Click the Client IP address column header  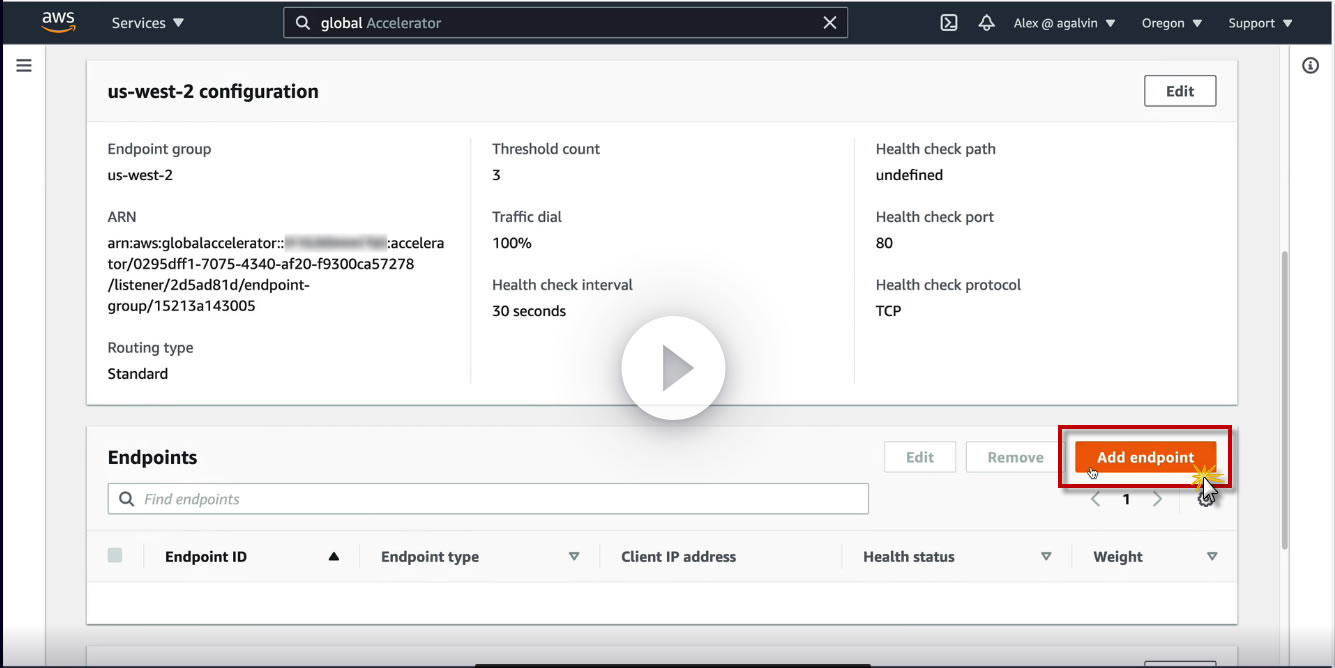click(x=678, y=557)
